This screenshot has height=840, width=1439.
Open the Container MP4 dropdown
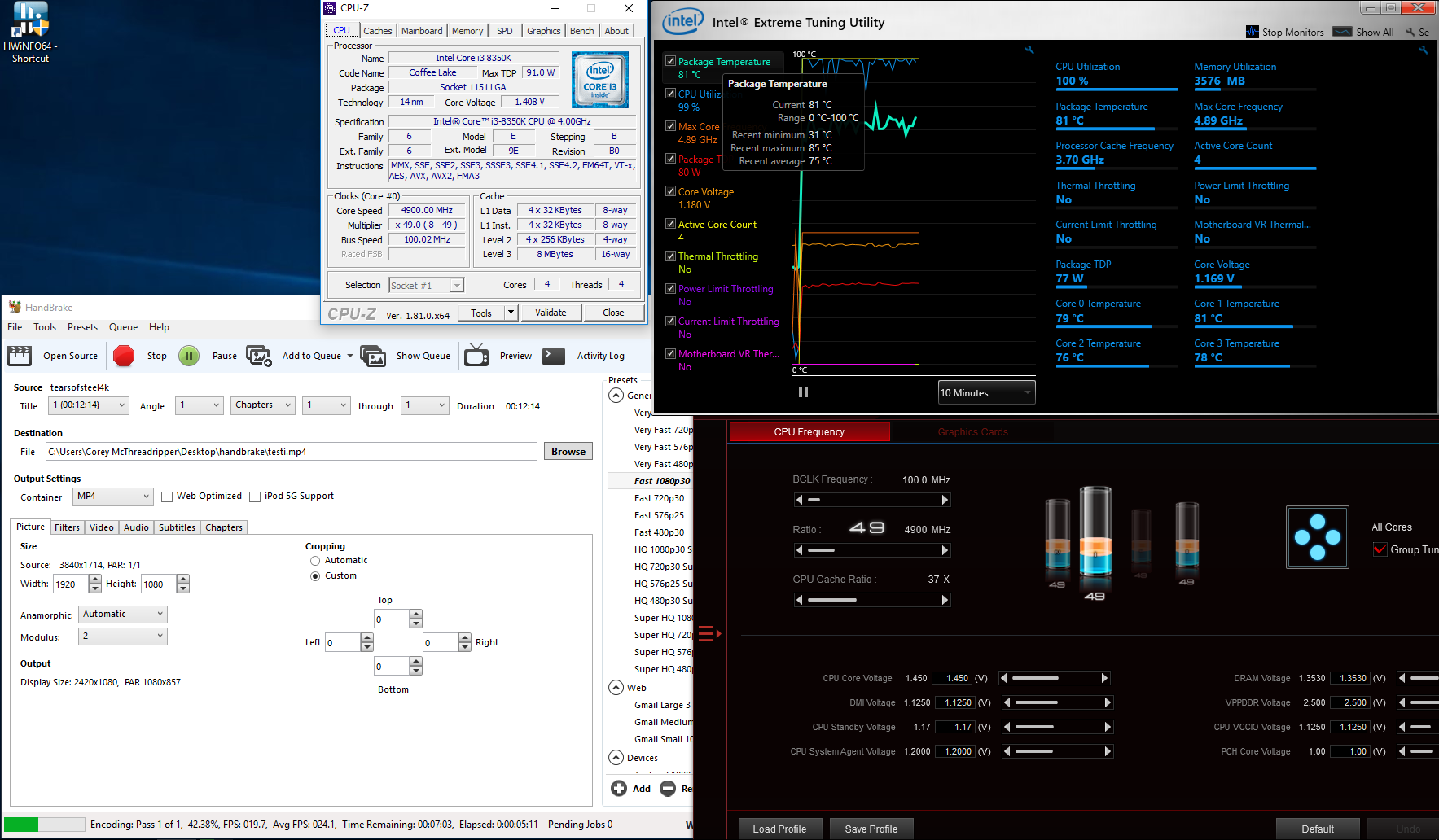pos(113,497)
